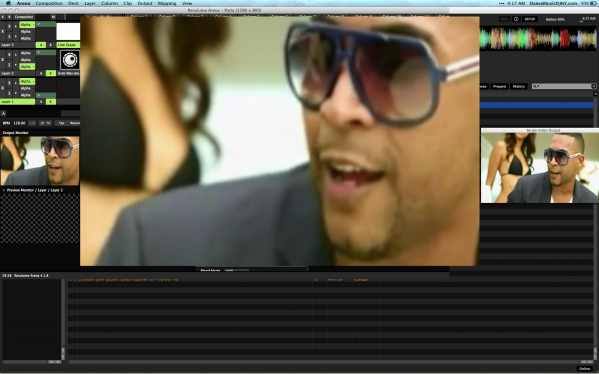Open the Deck menu
The width and height of the screenshot is (599, 374).
point(73,3)
